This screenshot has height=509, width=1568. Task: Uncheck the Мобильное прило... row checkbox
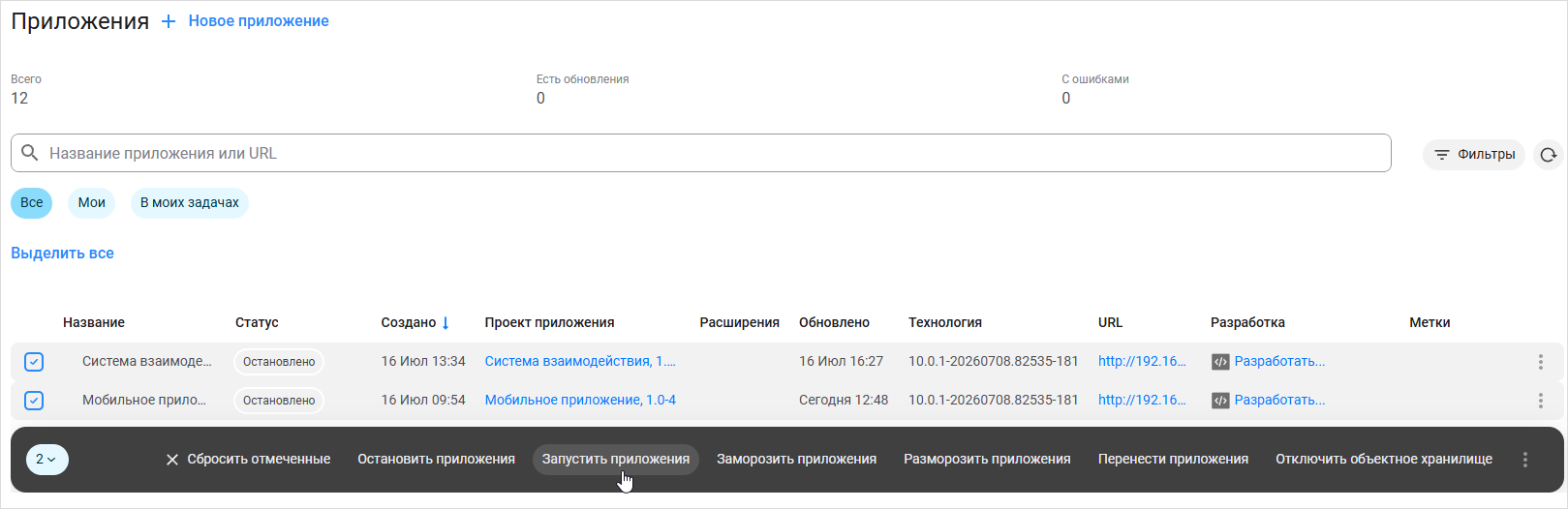point(34,401)
